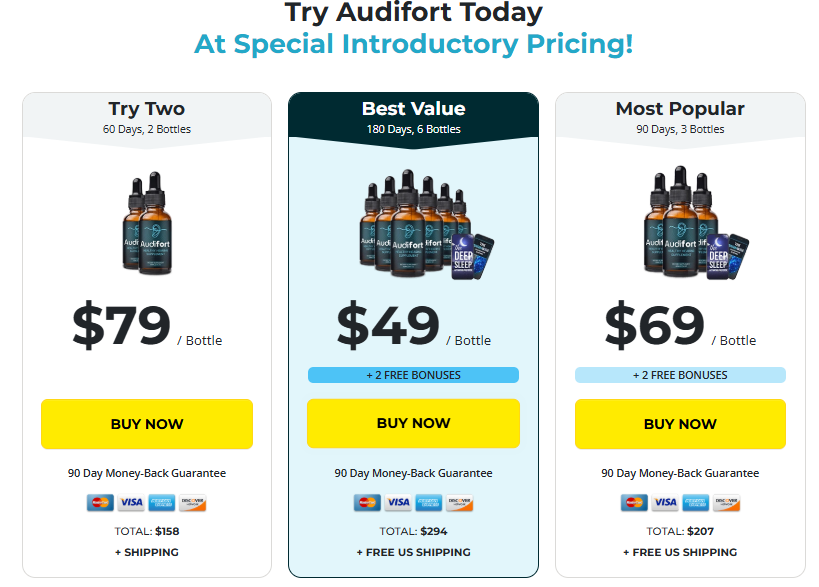Select the six-bottle Audifort product image
The width and height of the screenshot is (819, 587).
(426, 225)
